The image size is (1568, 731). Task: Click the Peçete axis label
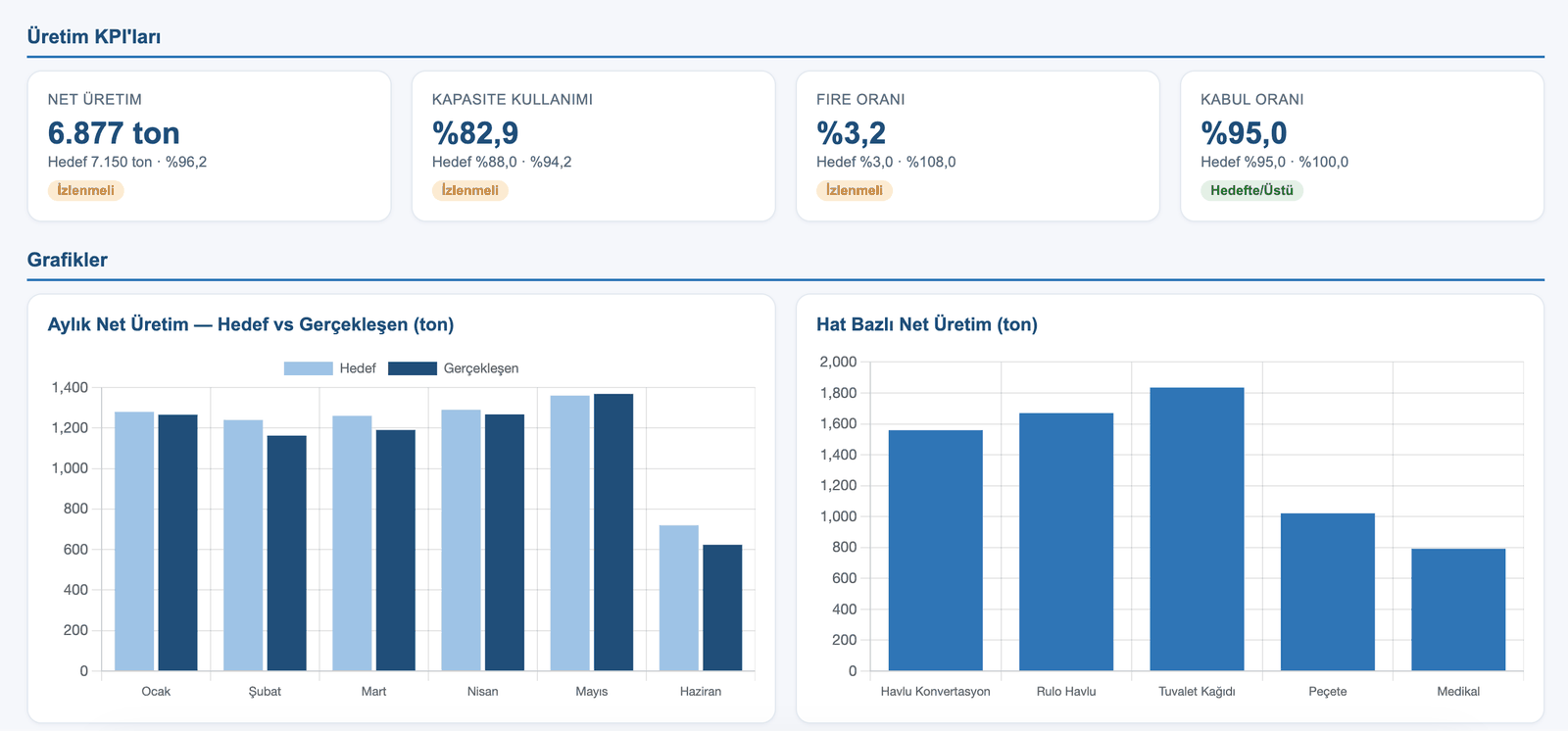coord(1328,692)
